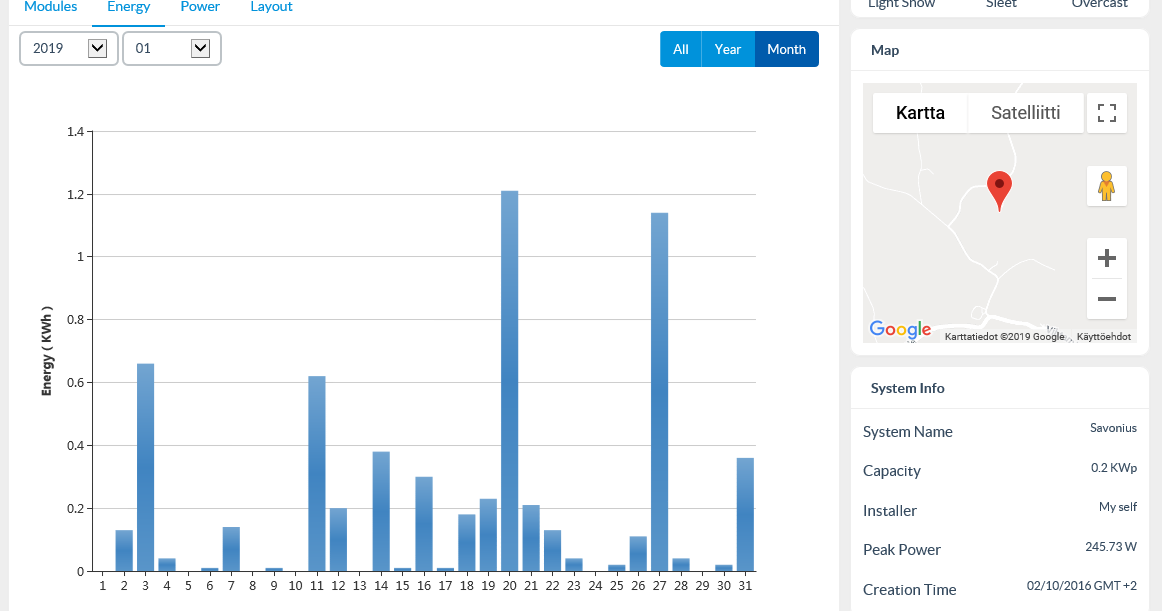Switch to the Modules tab
1162x611 pixels.
coord(50,7)
